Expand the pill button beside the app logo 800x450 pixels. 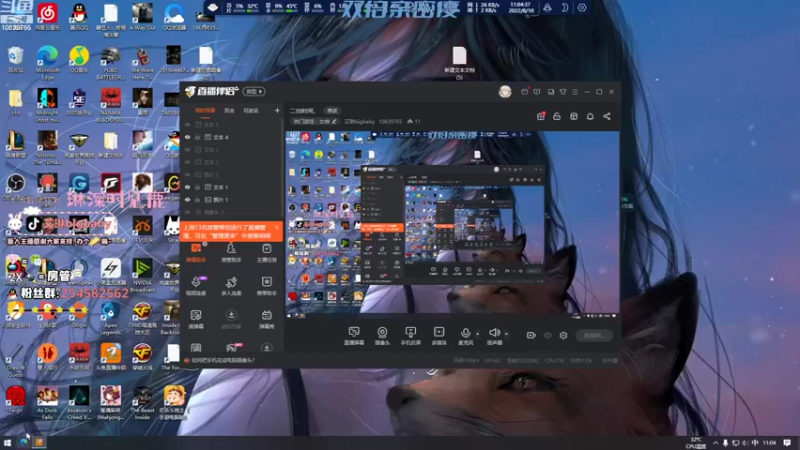pyautogui.click(x=254, y=91)
